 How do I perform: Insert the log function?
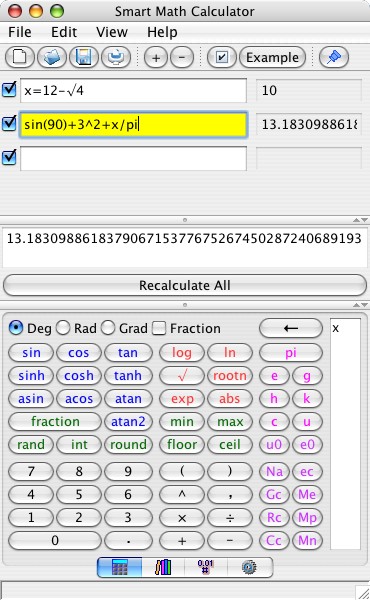point(182,353)
